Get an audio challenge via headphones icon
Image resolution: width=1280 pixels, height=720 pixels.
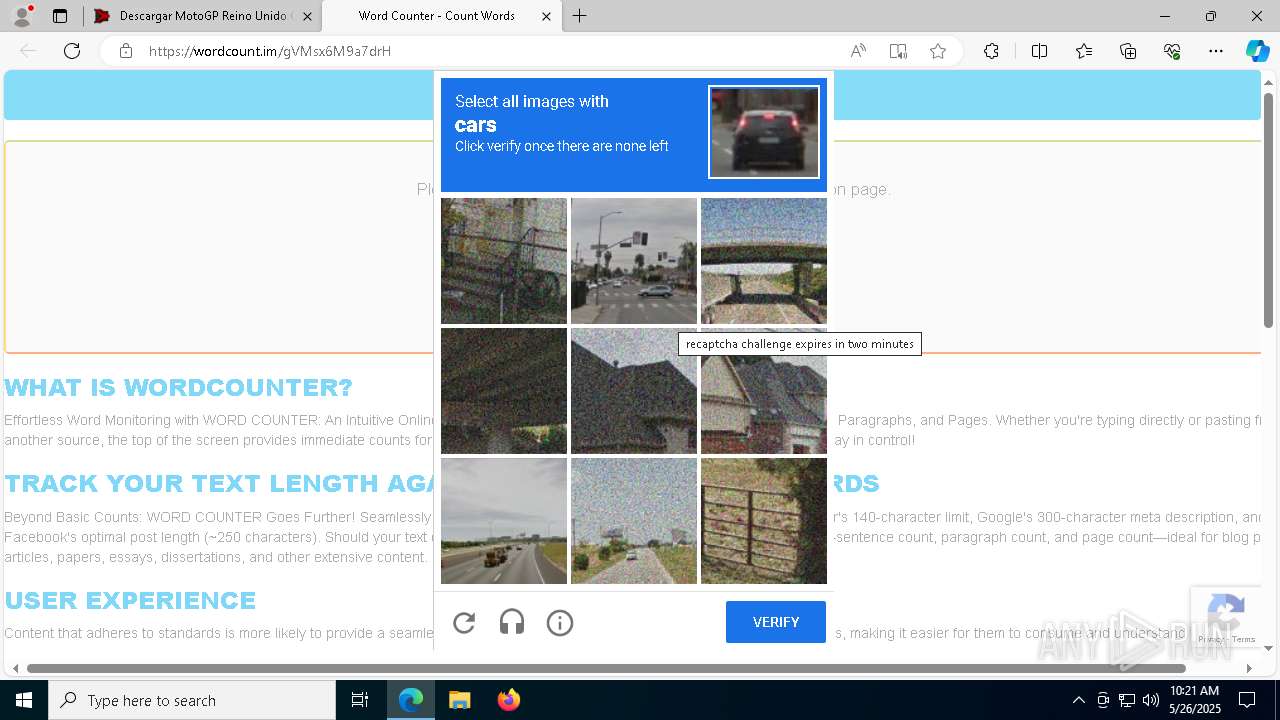coord(512,623)
